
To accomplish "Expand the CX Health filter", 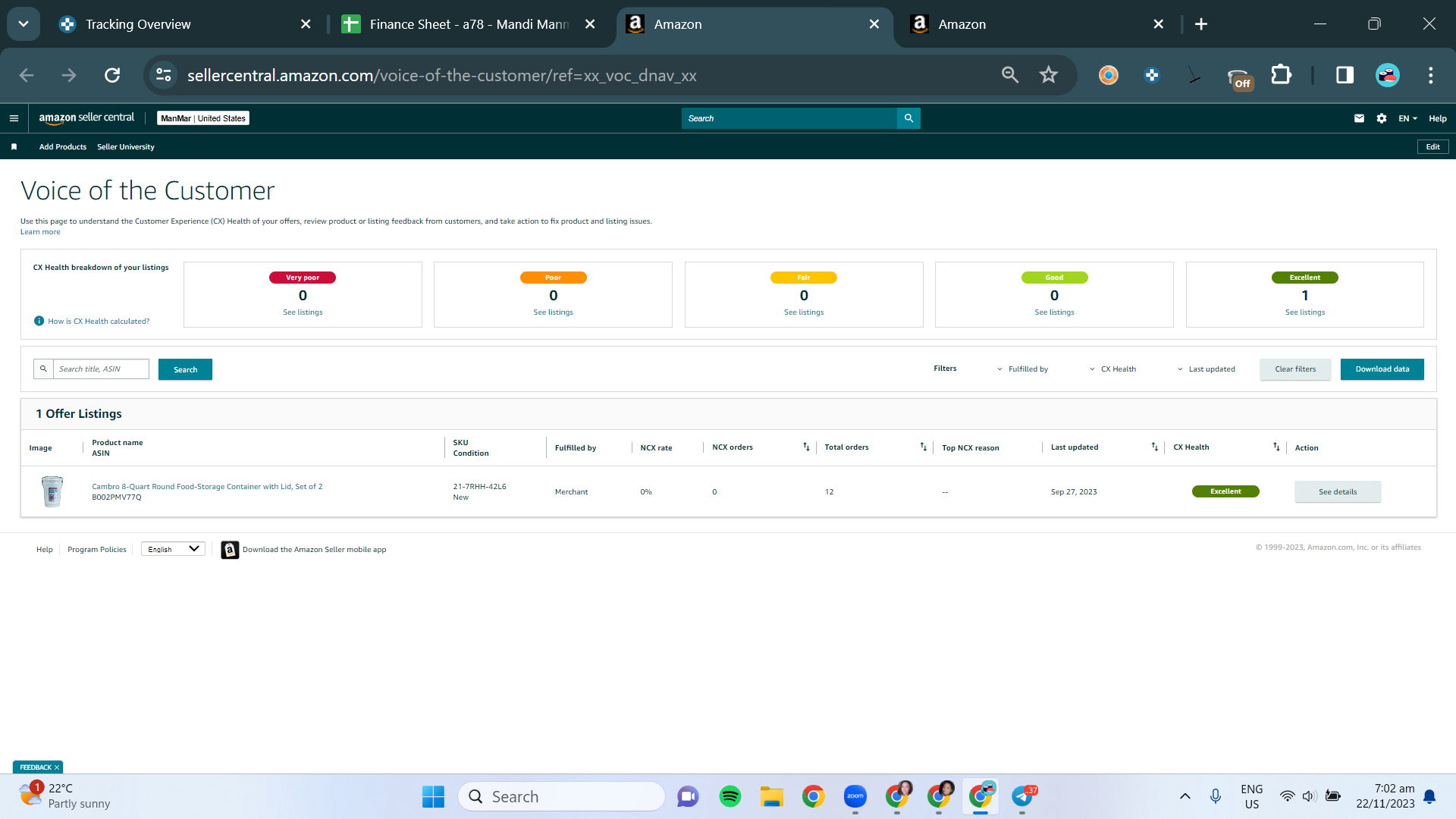I will click(x=1112, y=369).
